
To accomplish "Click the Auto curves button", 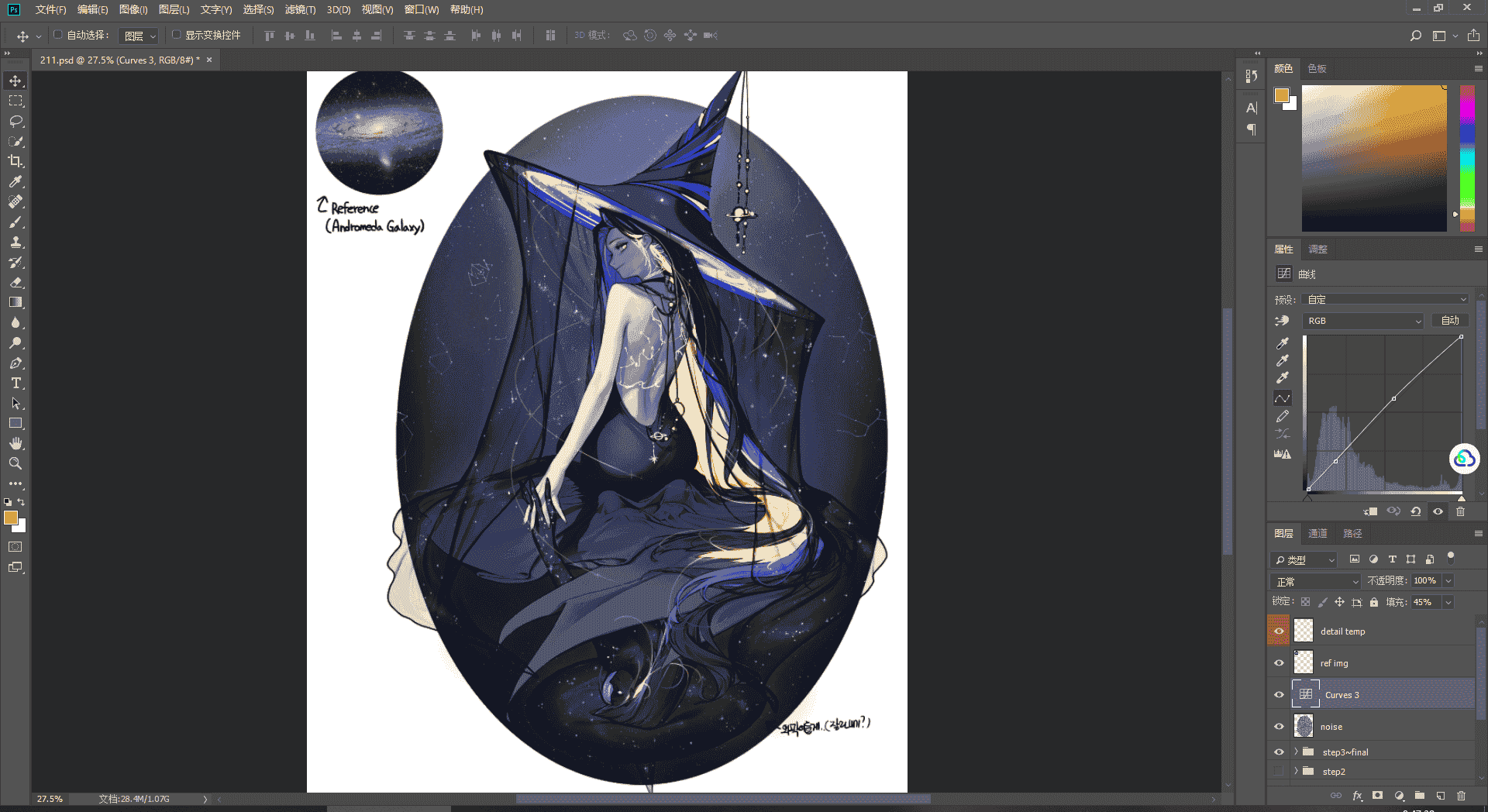I will pyautogui.click(x=1450, y=321).
